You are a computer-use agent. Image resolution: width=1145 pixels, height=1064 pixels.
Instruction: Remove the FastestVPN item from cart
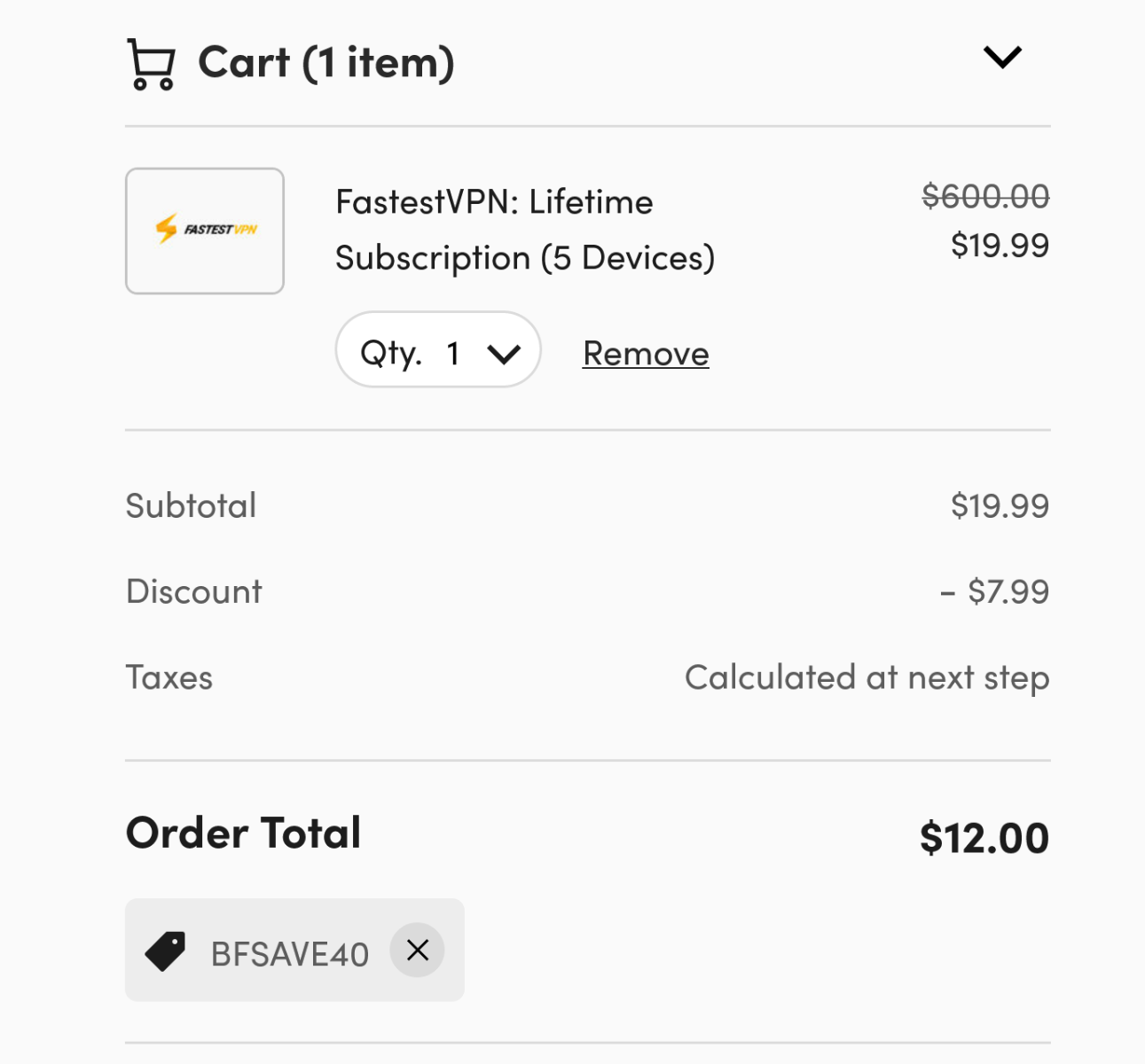[646, 353]
